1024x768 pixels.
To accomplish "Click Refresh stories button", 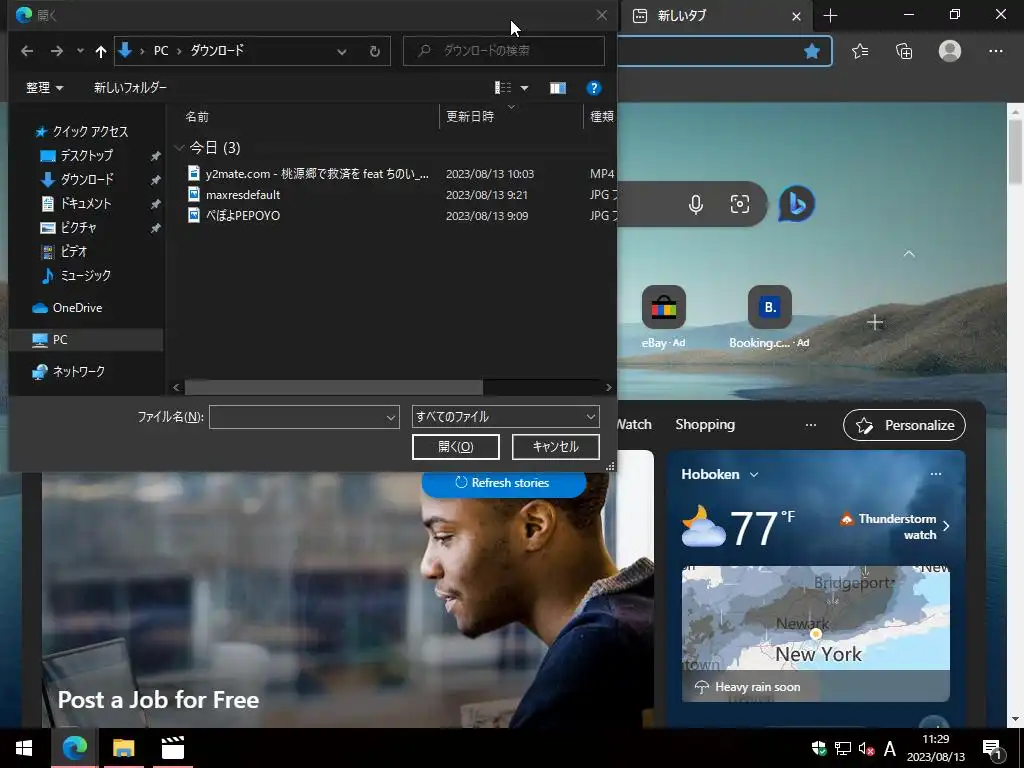I will [x=503, y=483].
